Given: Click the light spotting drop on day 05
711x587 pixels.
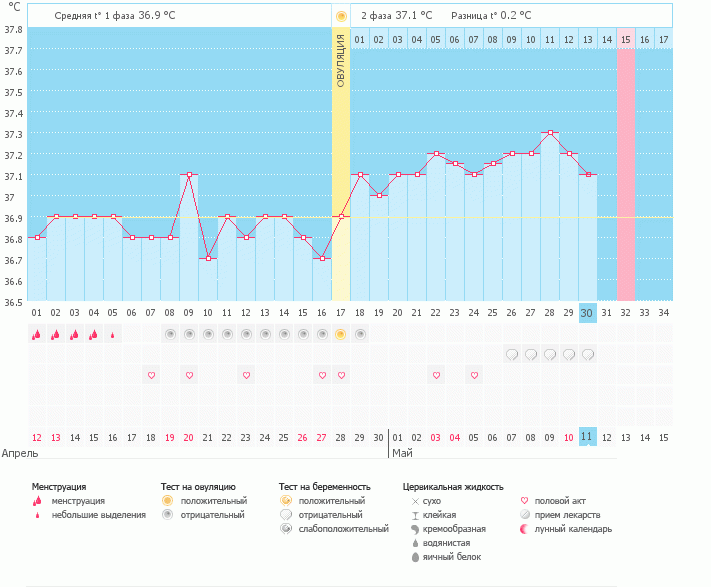Looking at the screenshot, I should pos(113,334).
